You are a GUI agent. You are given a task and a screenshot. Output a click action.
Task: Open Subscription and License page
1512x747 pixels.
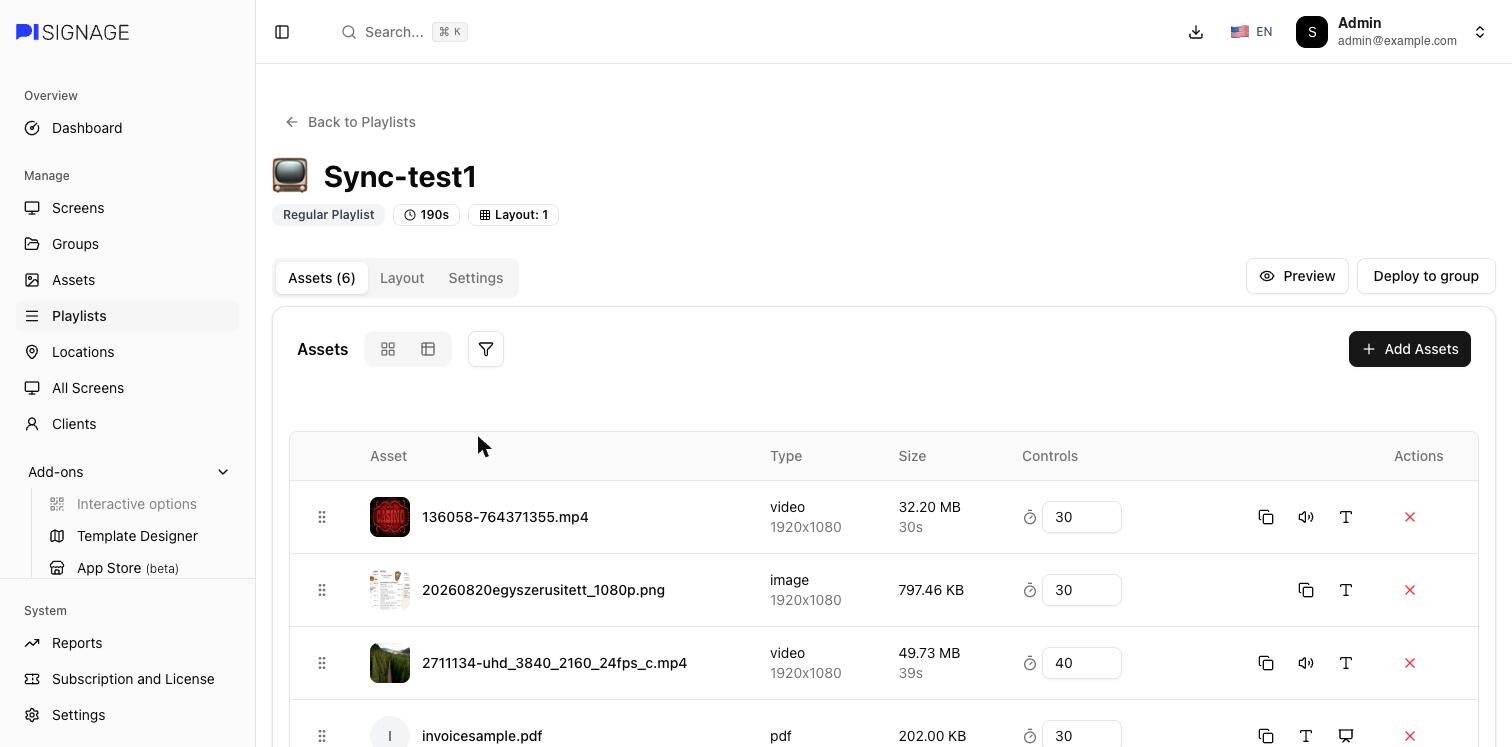tap(128, 679)
